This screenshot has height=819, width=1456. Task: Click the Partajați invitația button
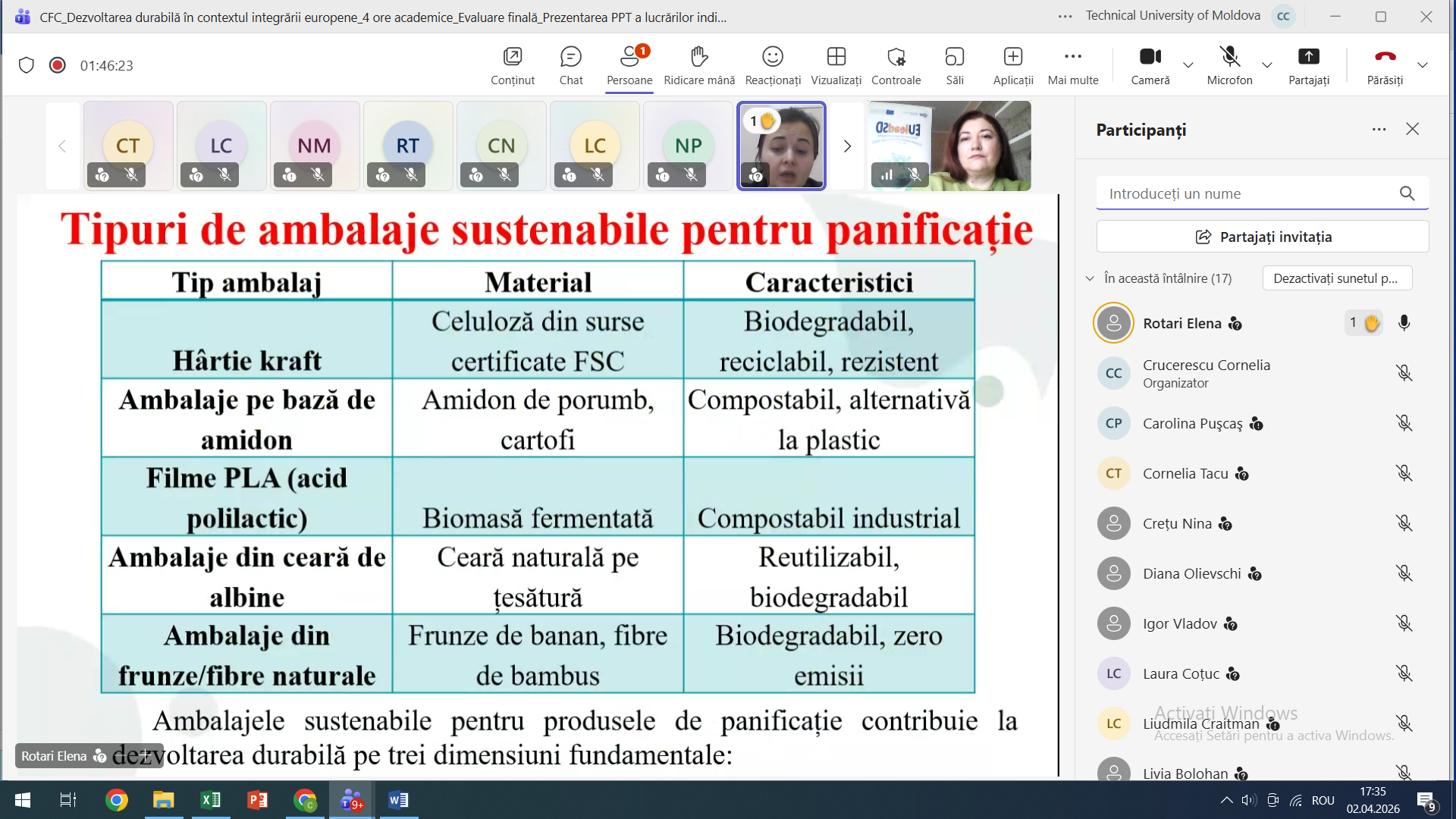(x=1263, y=237)
